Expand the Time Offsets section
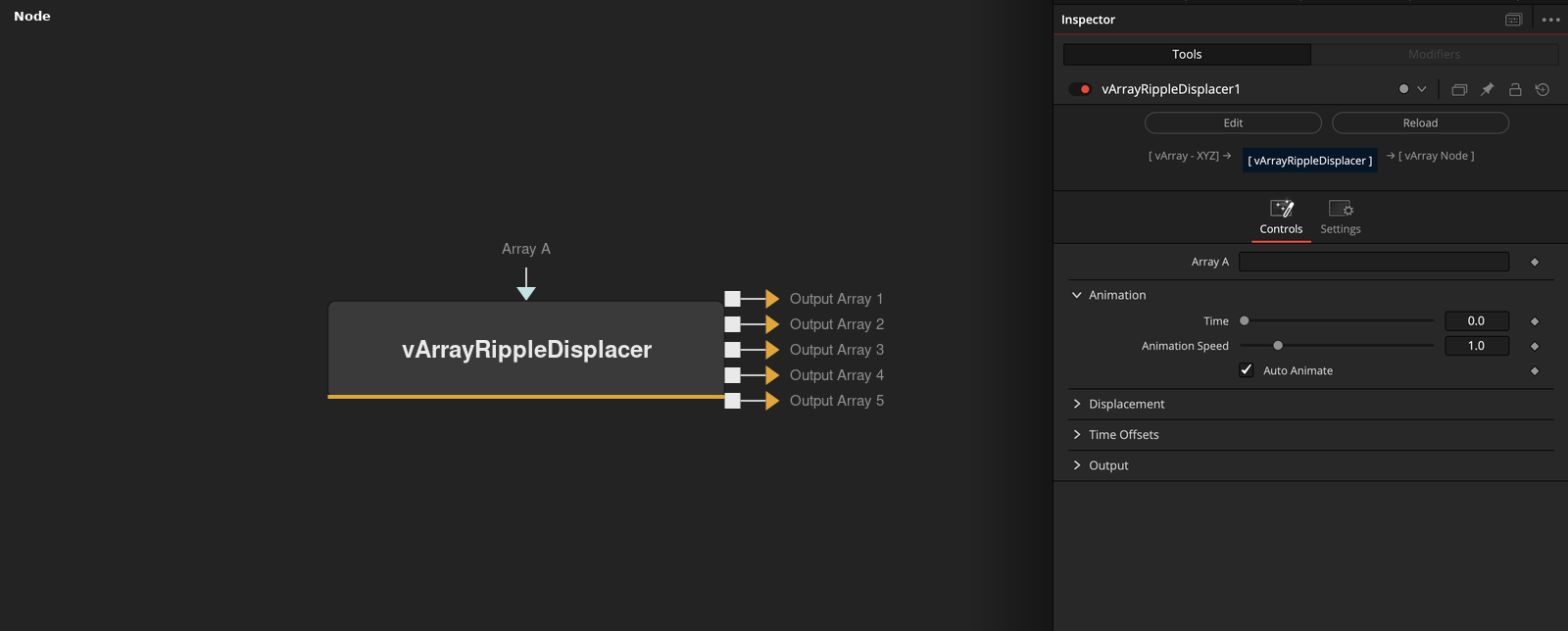 (x=1077, y=435)
